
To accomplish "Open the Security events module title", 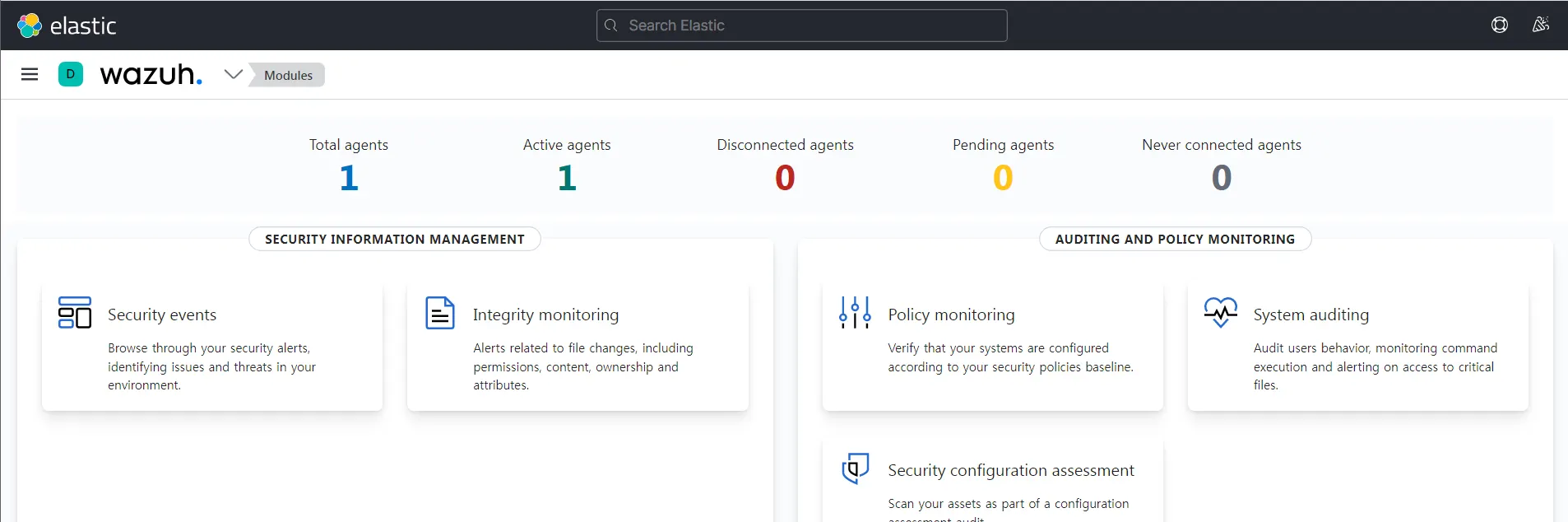I will pos(162,315).
